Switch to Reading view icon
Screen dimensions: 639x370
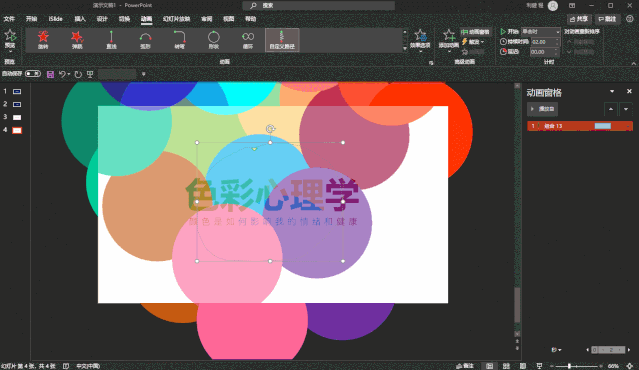[x=523, y=366]
